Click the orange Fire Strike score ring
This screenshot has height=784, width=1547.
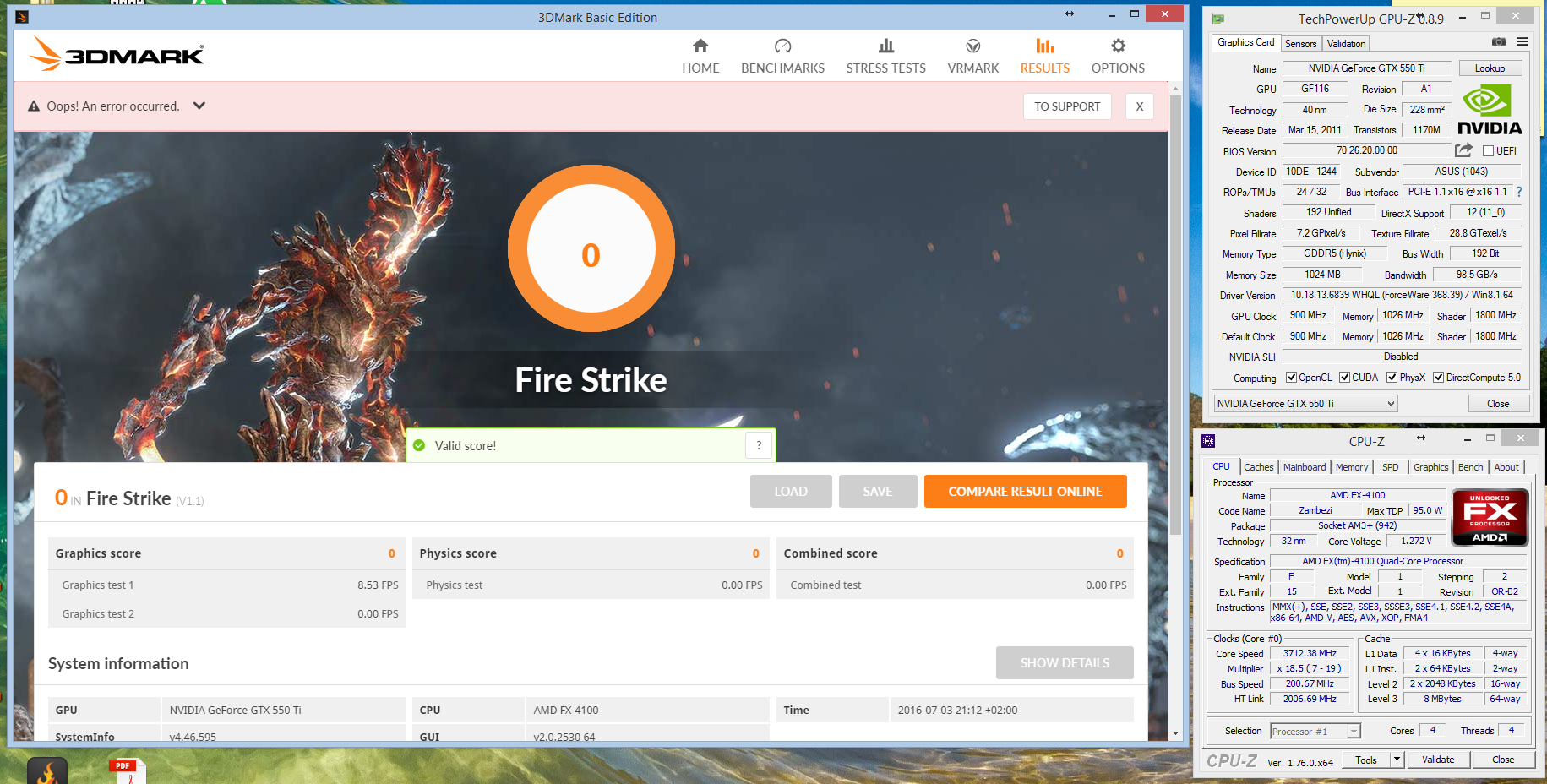tap(591, 248)
